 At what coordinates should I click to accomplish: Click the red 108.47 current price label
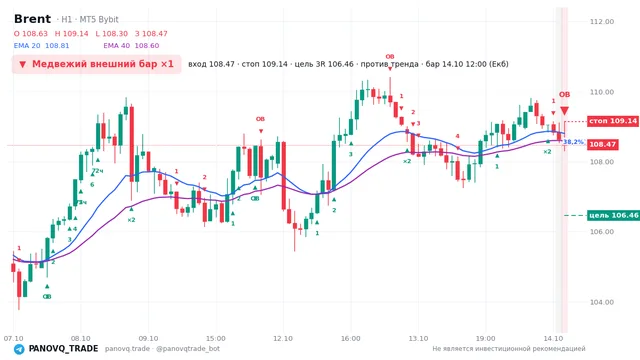(x=602, y=144)
